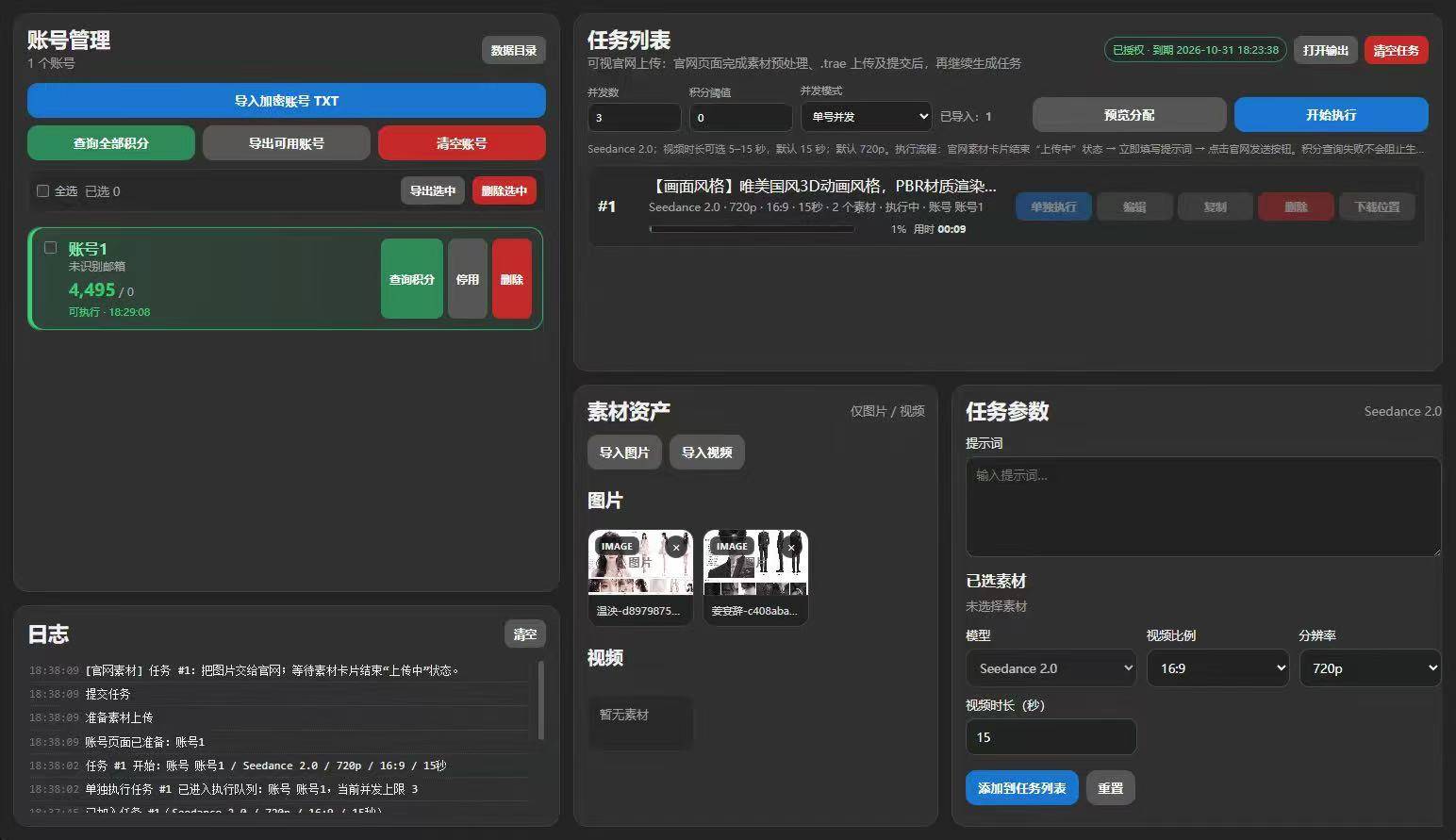Click the 预览分配 button
The image size is (1456, 840).
pyautogui.click(x=1130, y=115)
